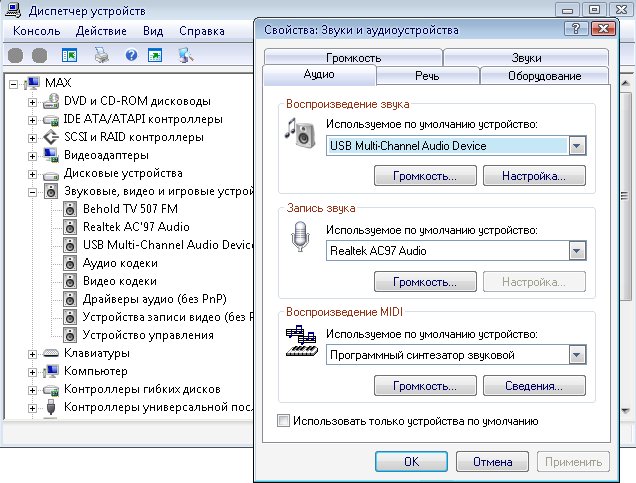Image resolution: width=636 pixels, height=483 pixels.
Task: Open the default playback device dropdown
Action: tap(576, 146)
